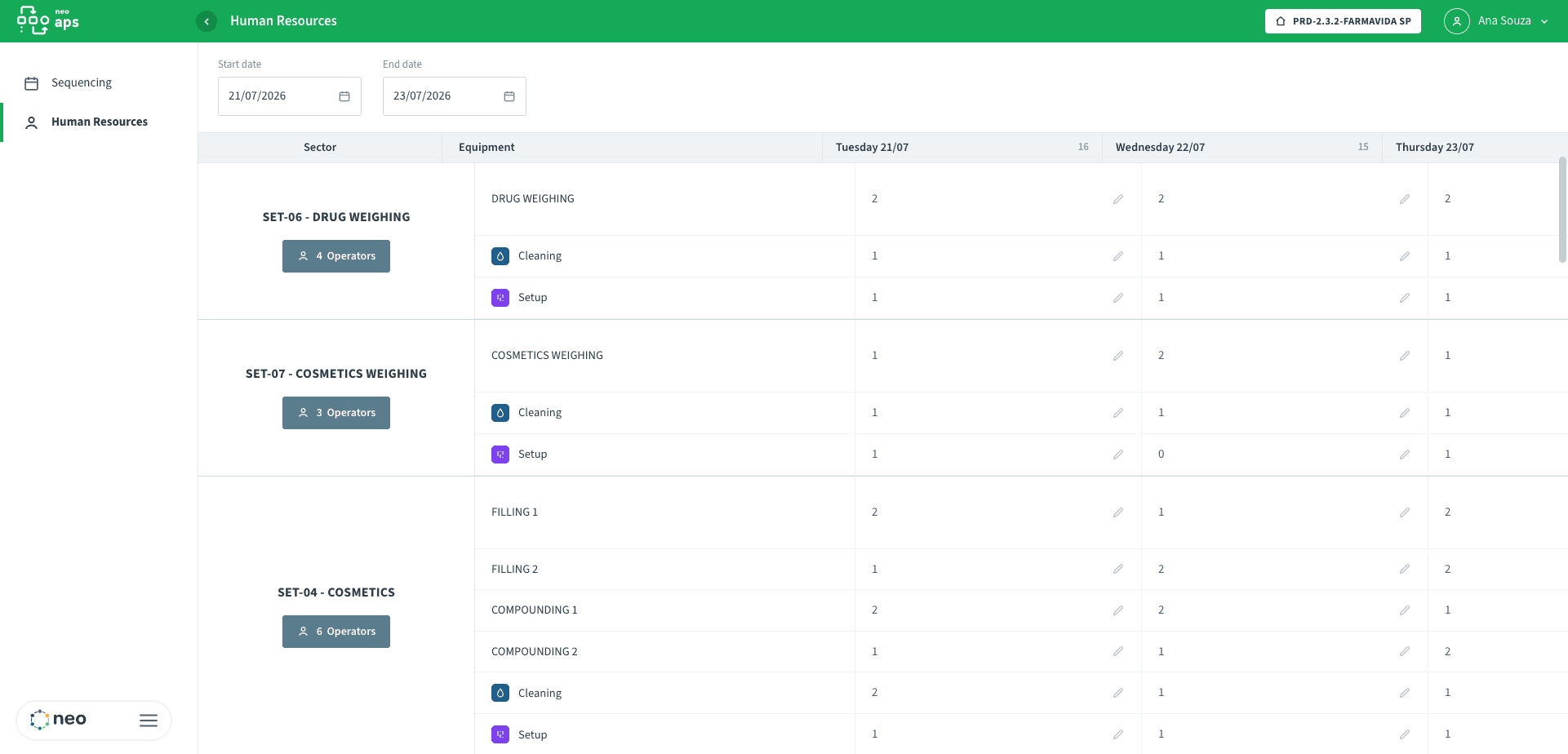Screen dimensions: 1568x754
Task: Edit Tuesday value for COSMETICS WEIGHING
Action: pos(1118,356)
